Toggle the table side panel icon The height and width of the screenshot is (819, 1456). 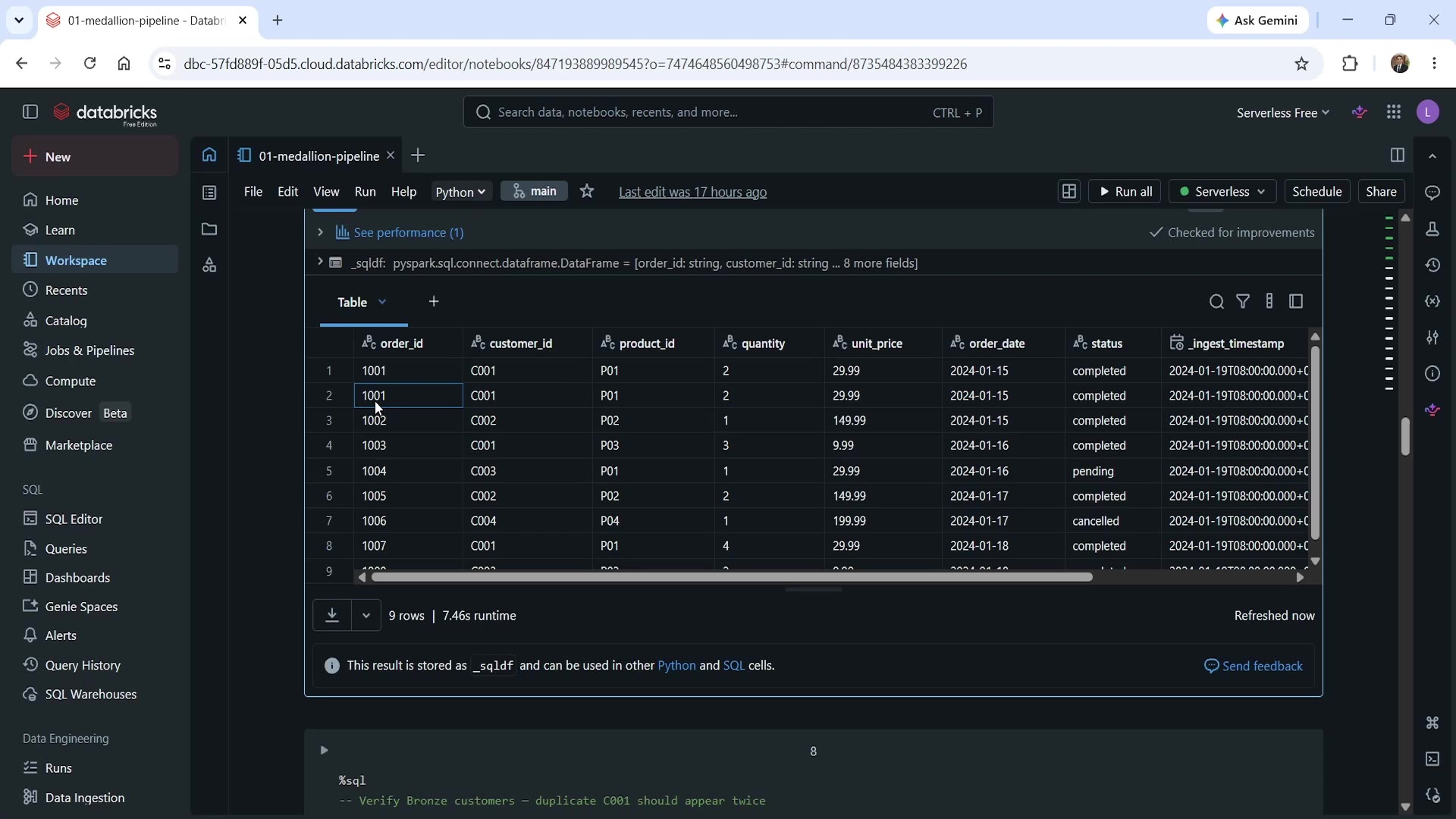point(1296,302)
